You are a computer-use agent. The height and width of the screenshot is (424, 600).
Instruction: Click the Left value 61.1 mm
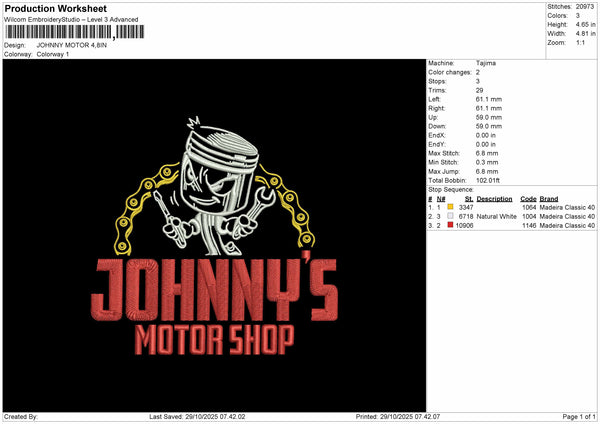(489, 99)
